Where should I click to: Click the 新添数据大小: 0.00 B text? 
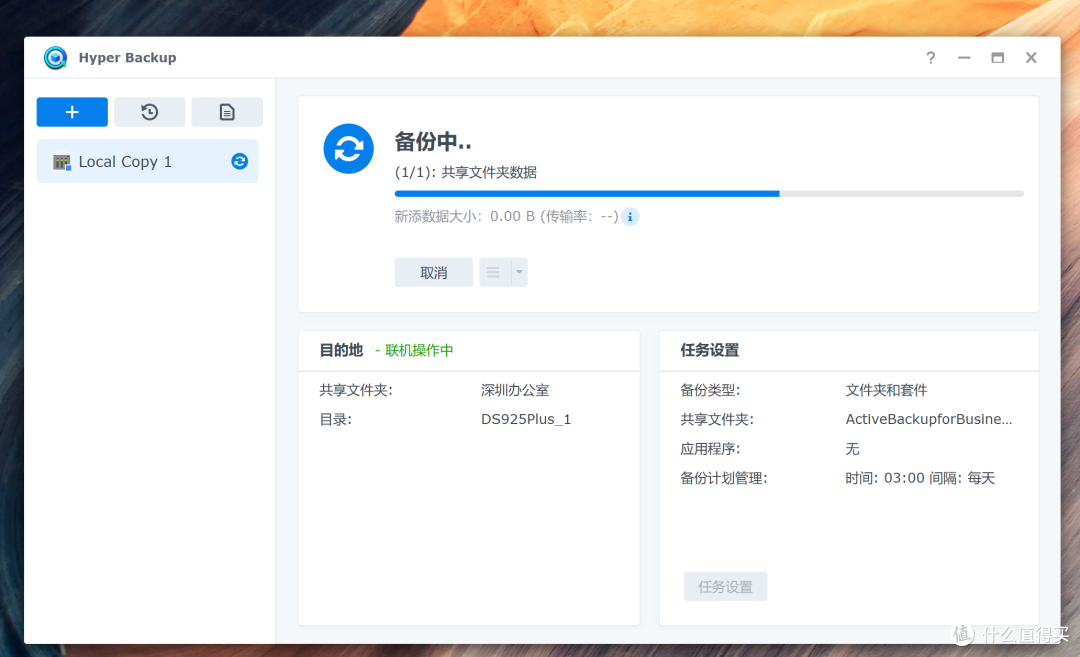click(x=465, y=217)
